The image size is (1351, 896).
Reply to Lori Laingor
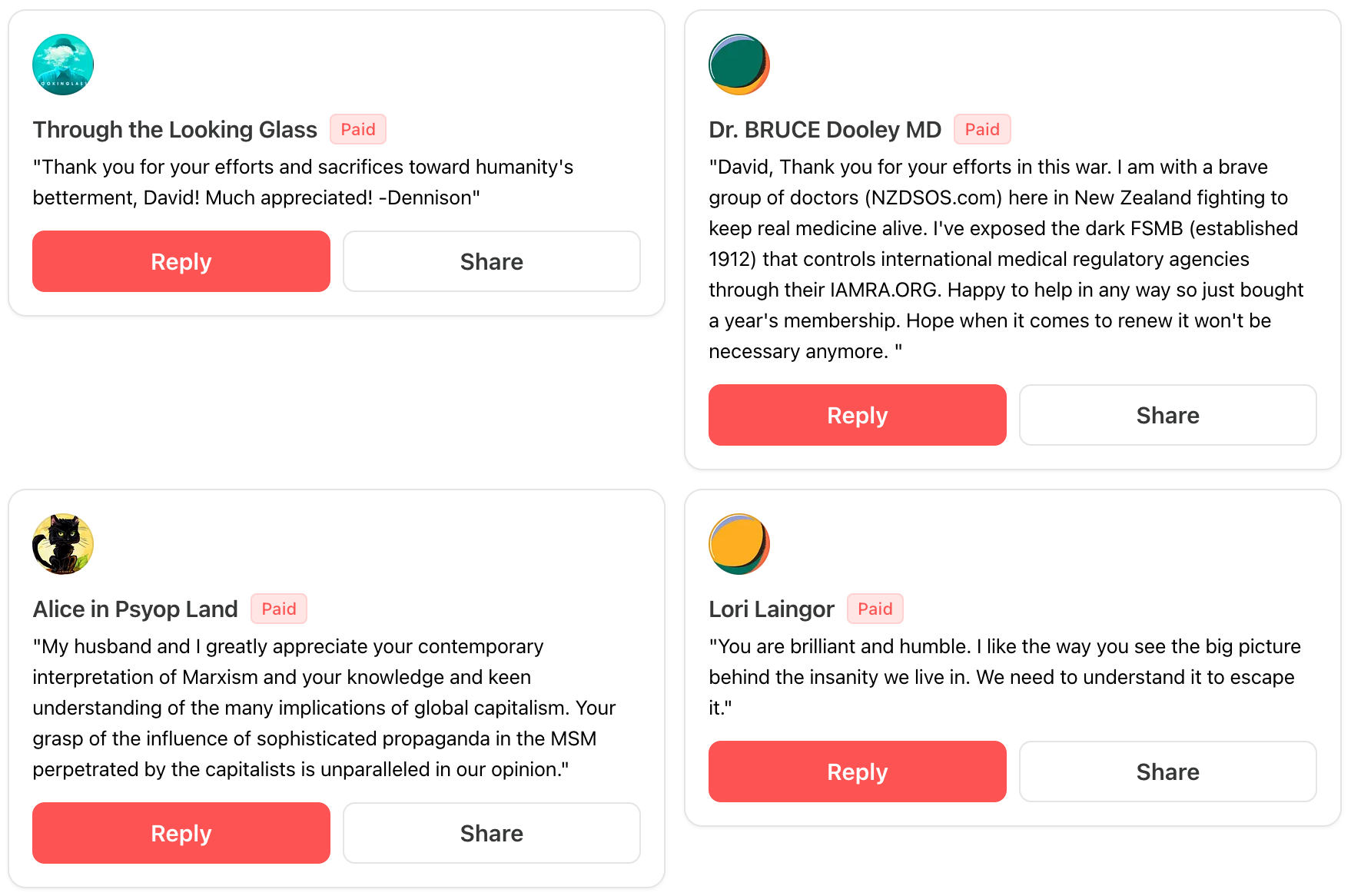click(857, 772)
